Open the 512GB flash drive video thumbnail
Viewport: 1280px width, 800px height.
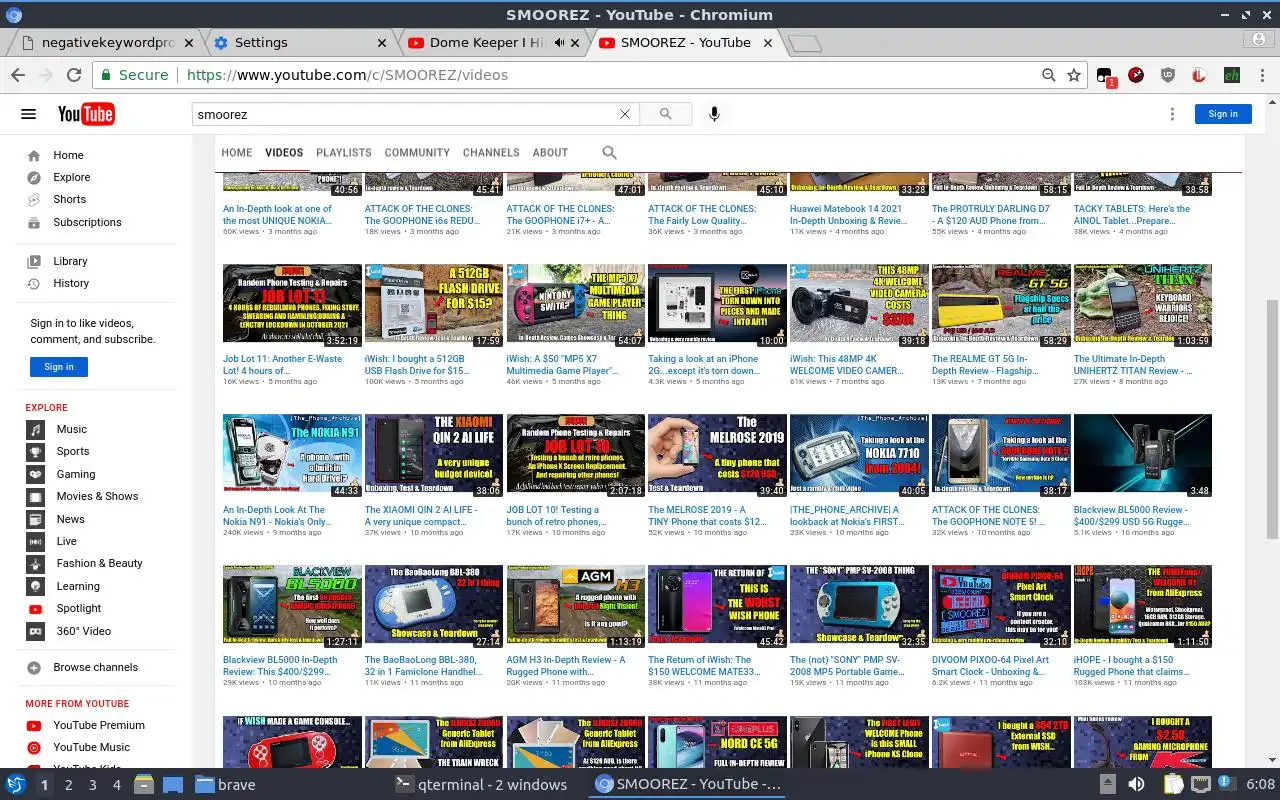click(434, 303)
